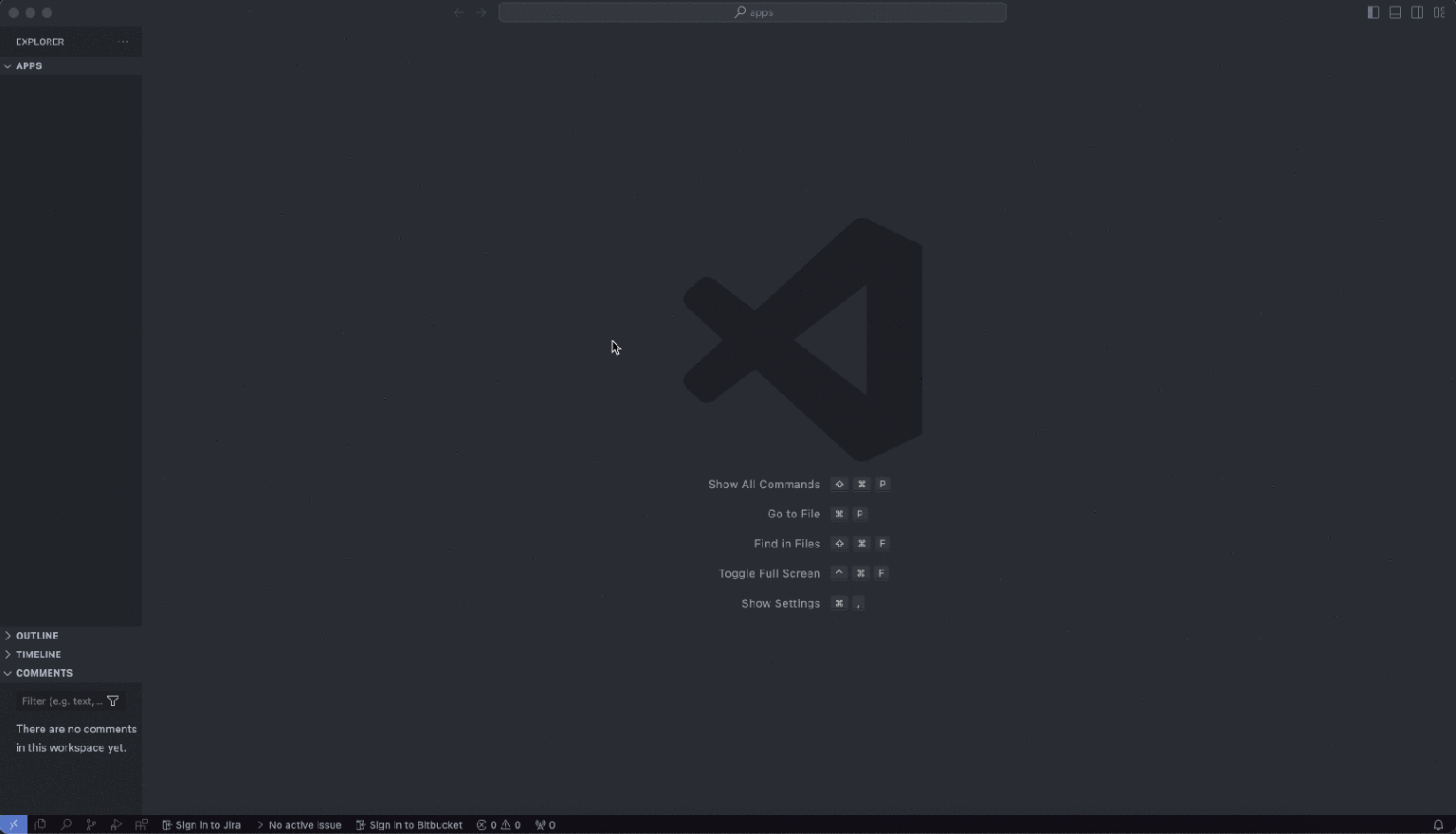This screenshot has width=1456, height=834.
Task: Click the "There are no comments" message
Action: point(76,738)
